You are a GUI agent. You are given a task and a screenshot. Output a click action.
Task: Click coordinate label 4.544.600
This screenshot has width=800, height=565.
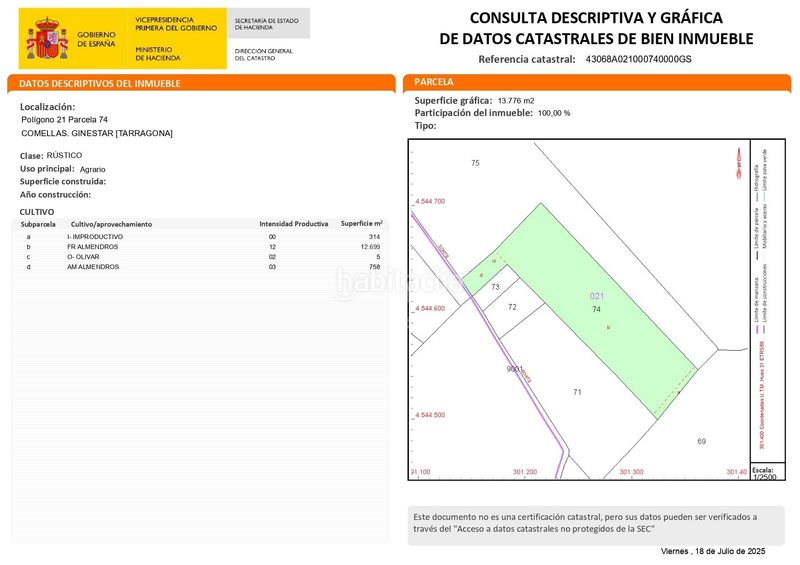[x=430, y=308]
